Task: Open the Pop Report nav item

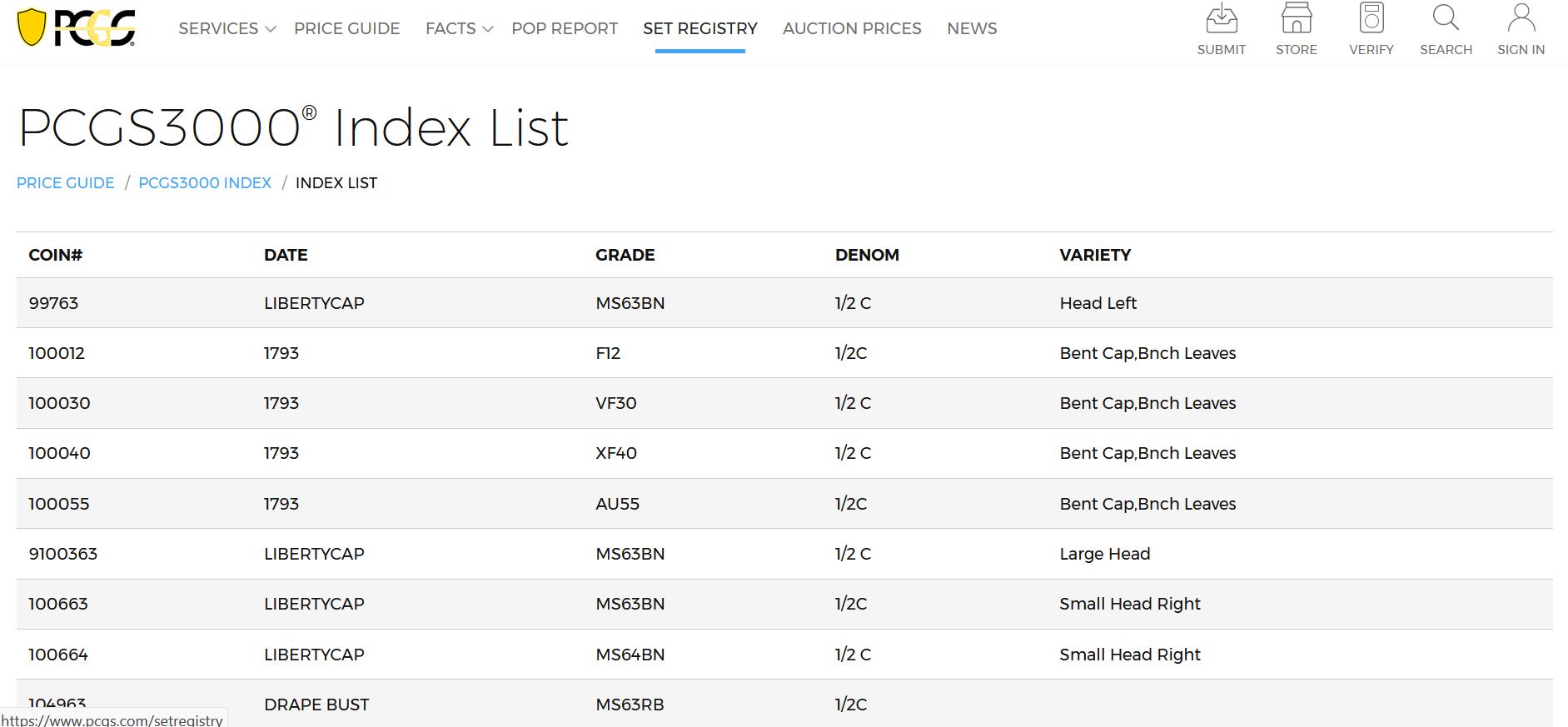Action: pyautogui.click(x=565, y=28)
